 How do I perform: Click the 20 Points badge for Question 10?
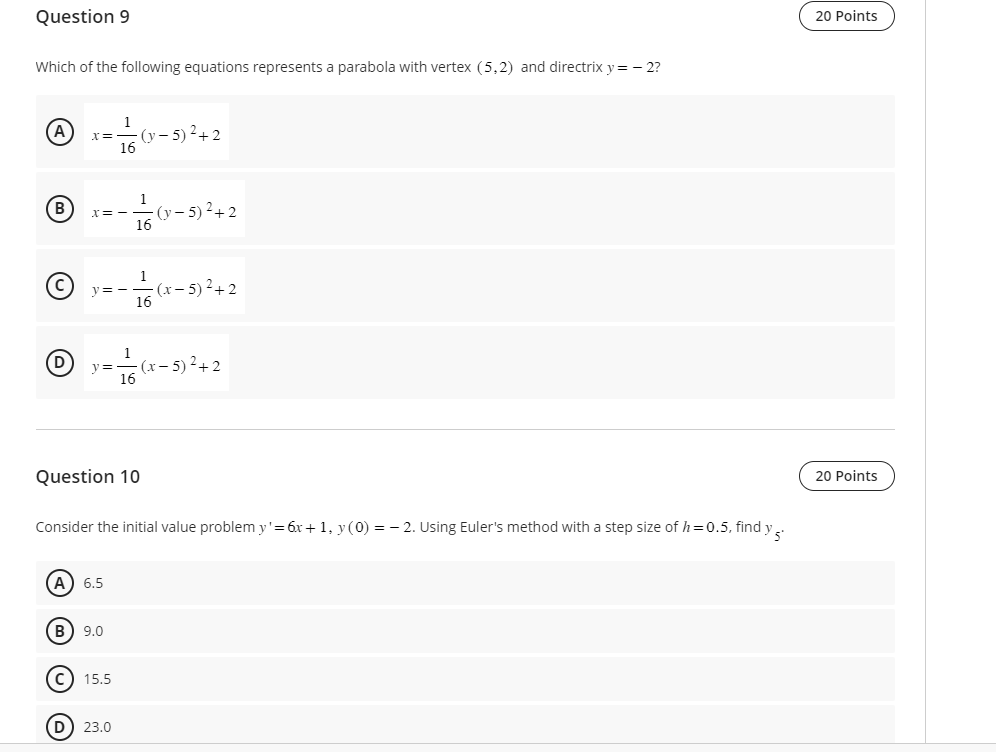point(846,476)
